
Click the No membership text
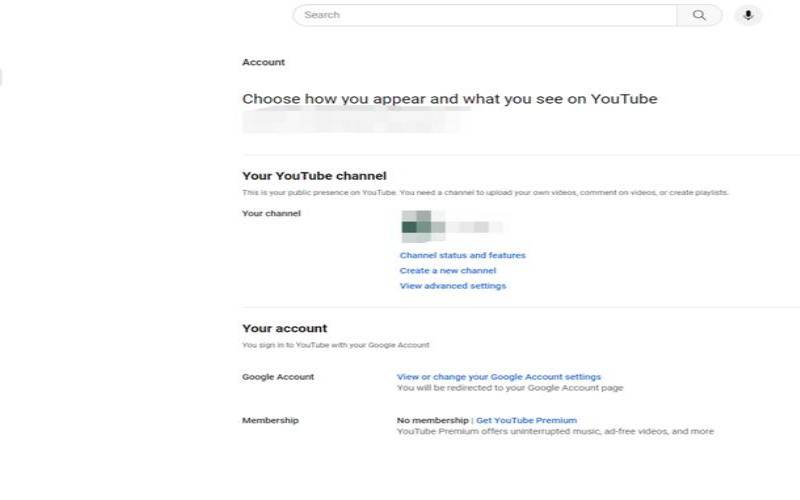click(433, 420)
